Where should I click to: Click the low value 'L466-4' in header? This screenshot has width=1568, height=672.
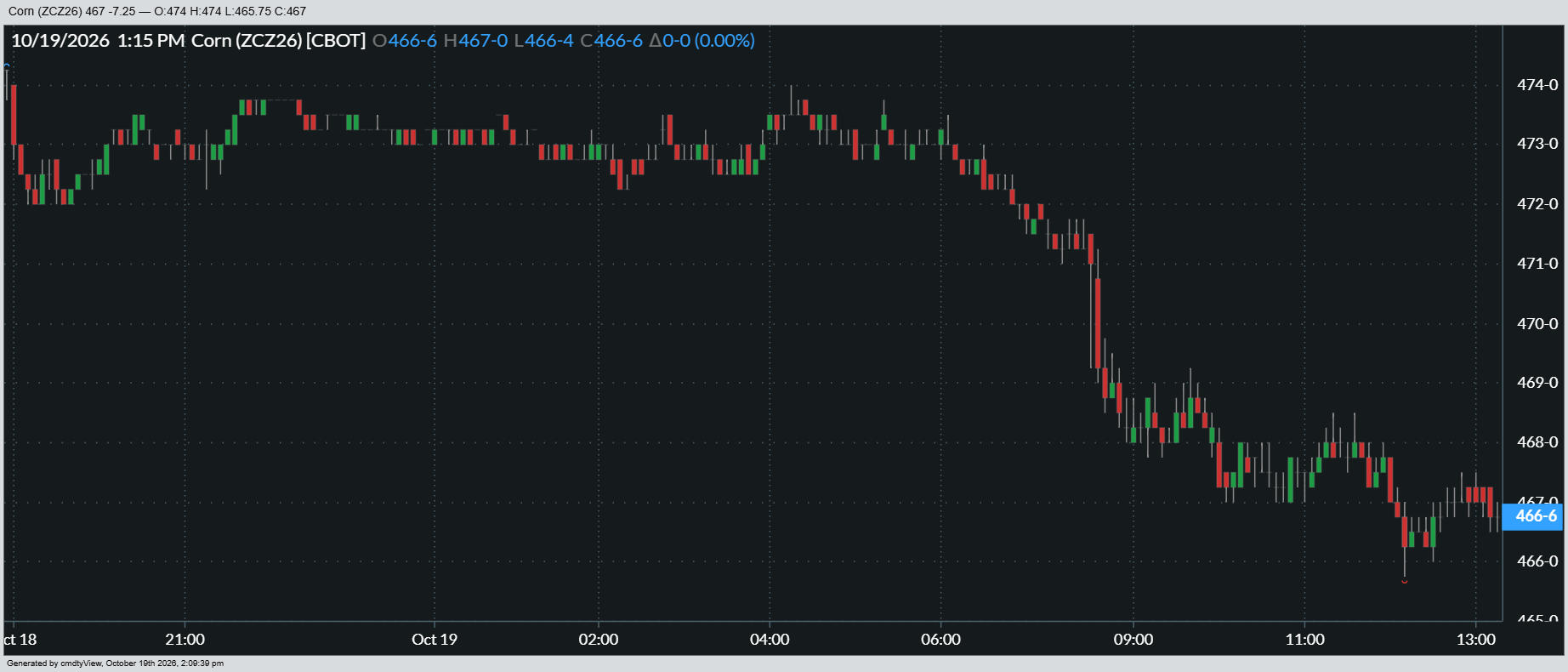coord(543,41)
